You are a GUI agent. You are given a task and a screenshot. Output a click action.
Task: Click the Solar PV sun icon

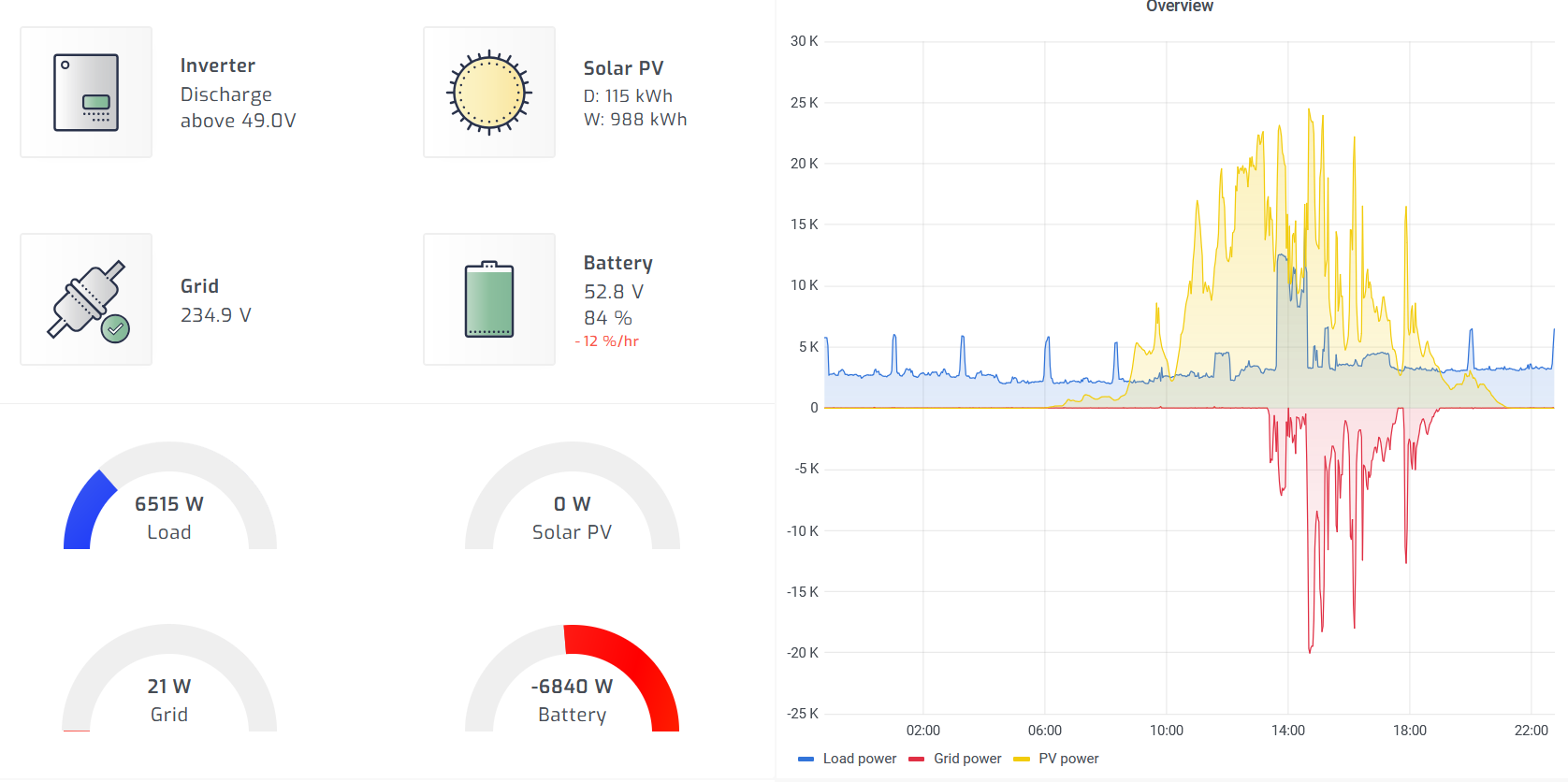(x=489, y=93)
